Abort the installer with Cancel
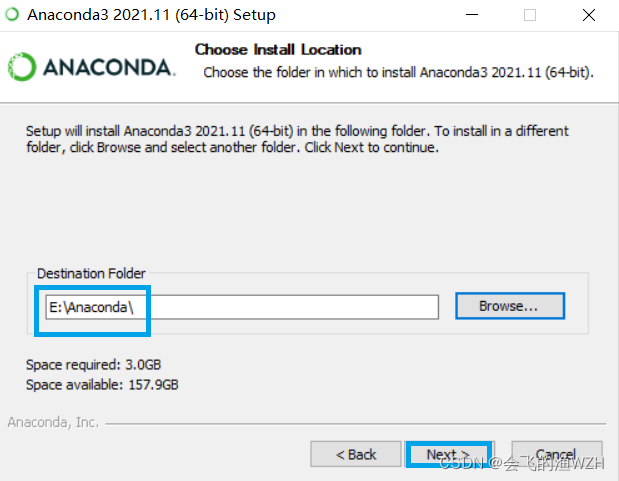 tap(557, 454)
